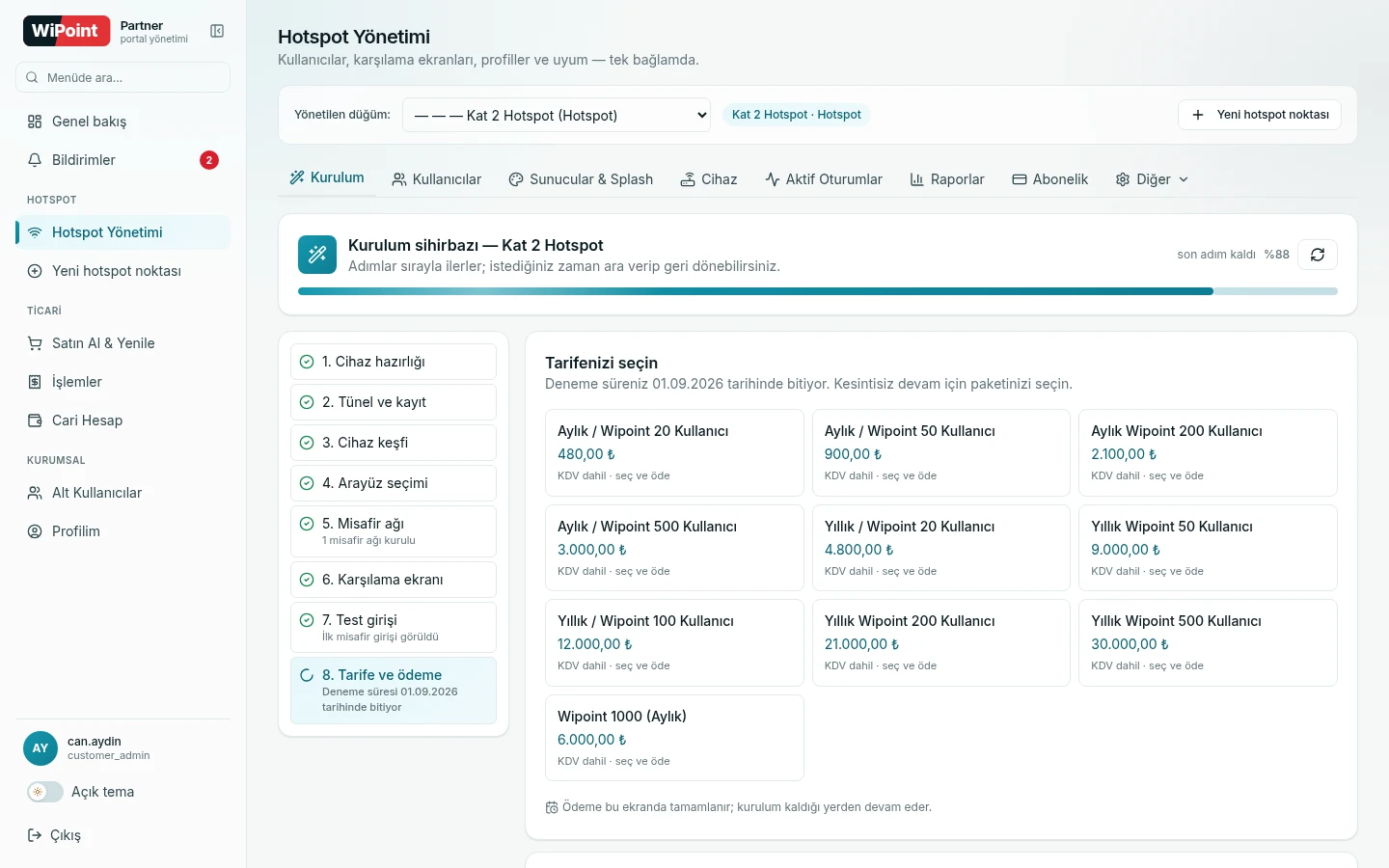1389x868 pixels.
Task: Go to step 1. Cihaz hazırlığı
Action: [x=394, y=362]
